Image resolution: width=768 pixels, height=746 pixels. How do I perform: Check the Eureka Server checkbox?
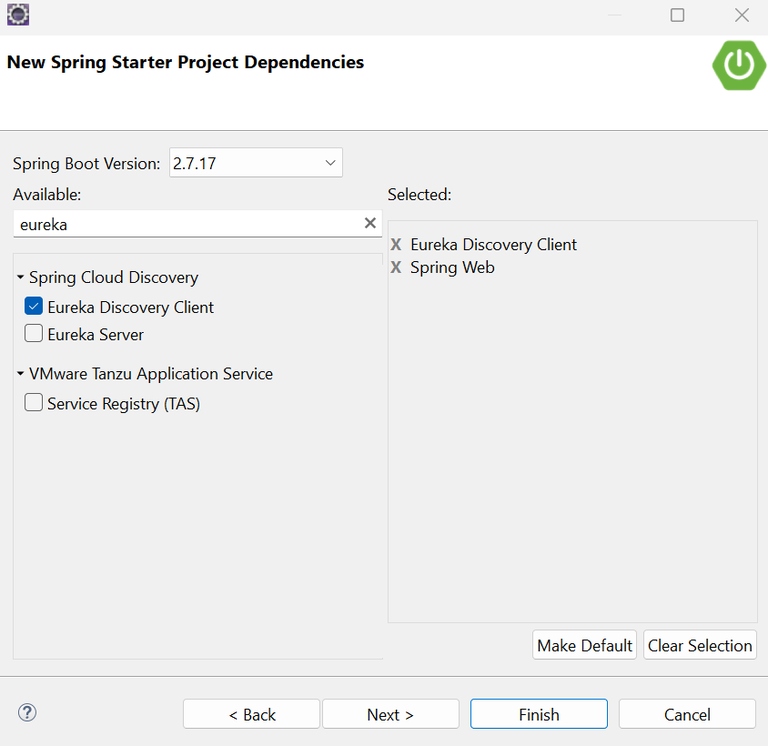pyautogui.click(x=33, y=334)
